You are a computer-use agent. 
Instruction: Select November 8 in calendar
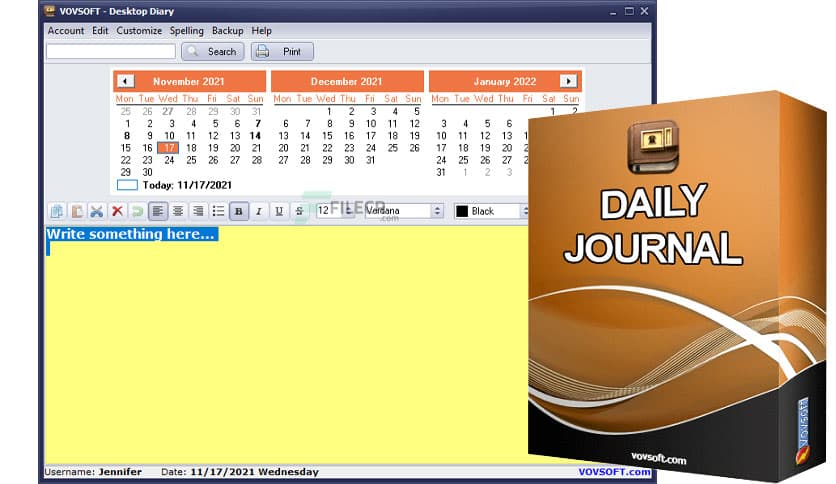coord(126,135)
